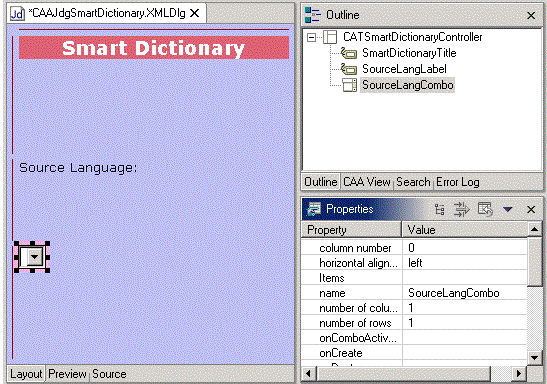Click the CATSmartDictionaryController frame icon
Screen dimensions: 547x384
(330, 37)
